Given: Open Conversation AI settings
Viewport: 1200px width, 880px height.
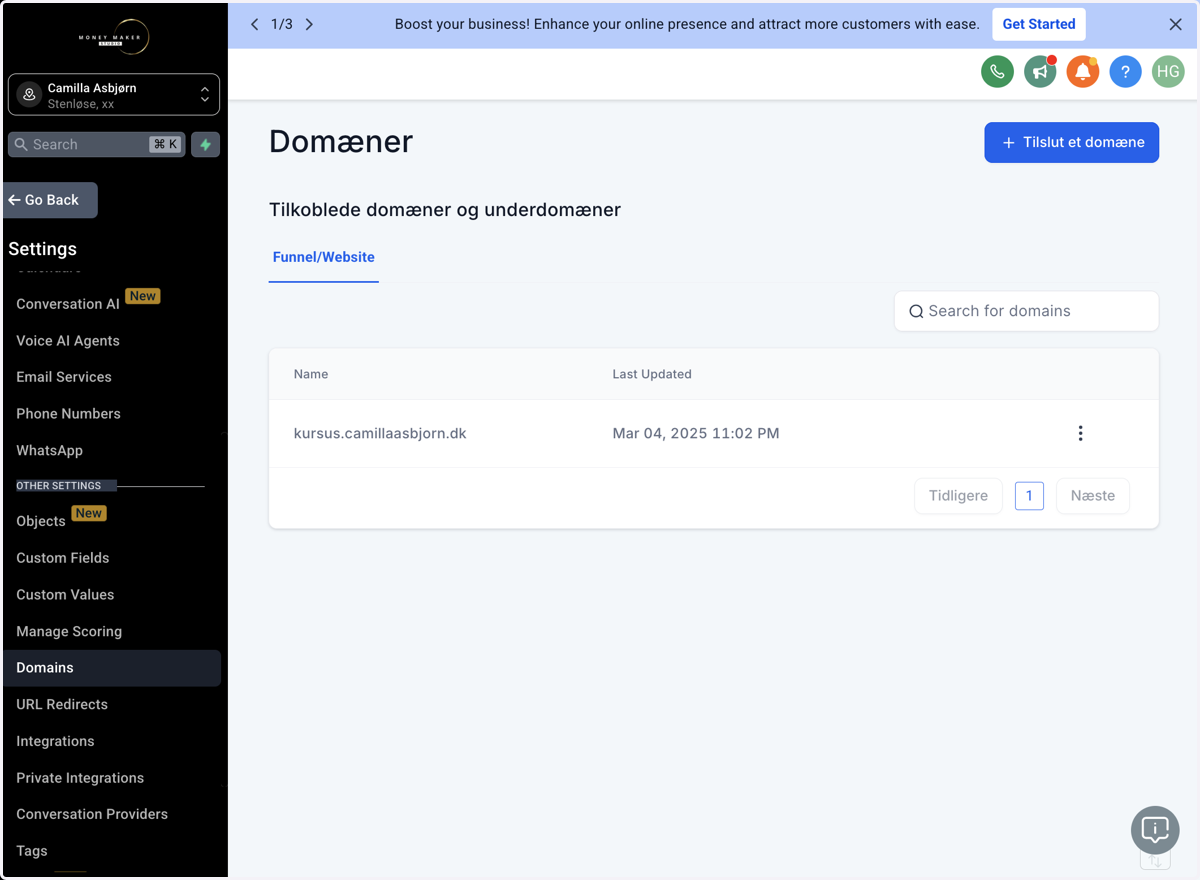Looking at the screenshot, I should 68,304.
